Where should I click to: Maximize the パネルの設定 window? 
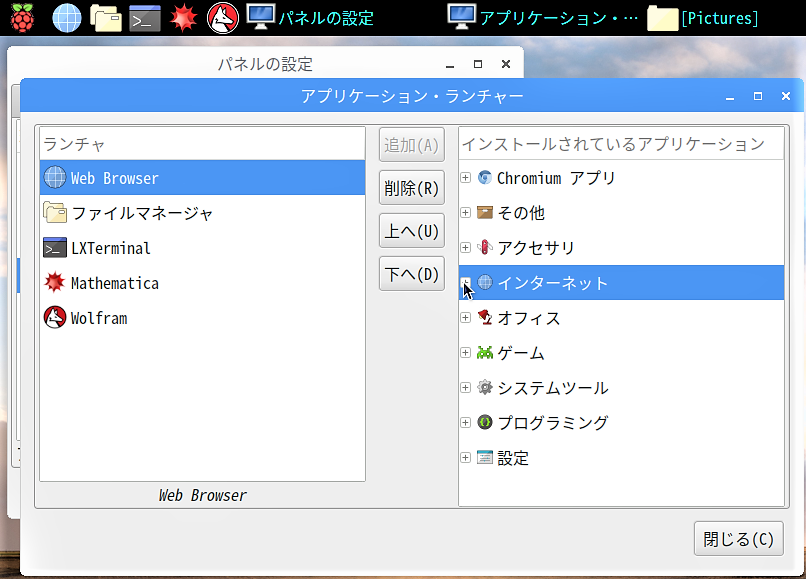point(478,64)
